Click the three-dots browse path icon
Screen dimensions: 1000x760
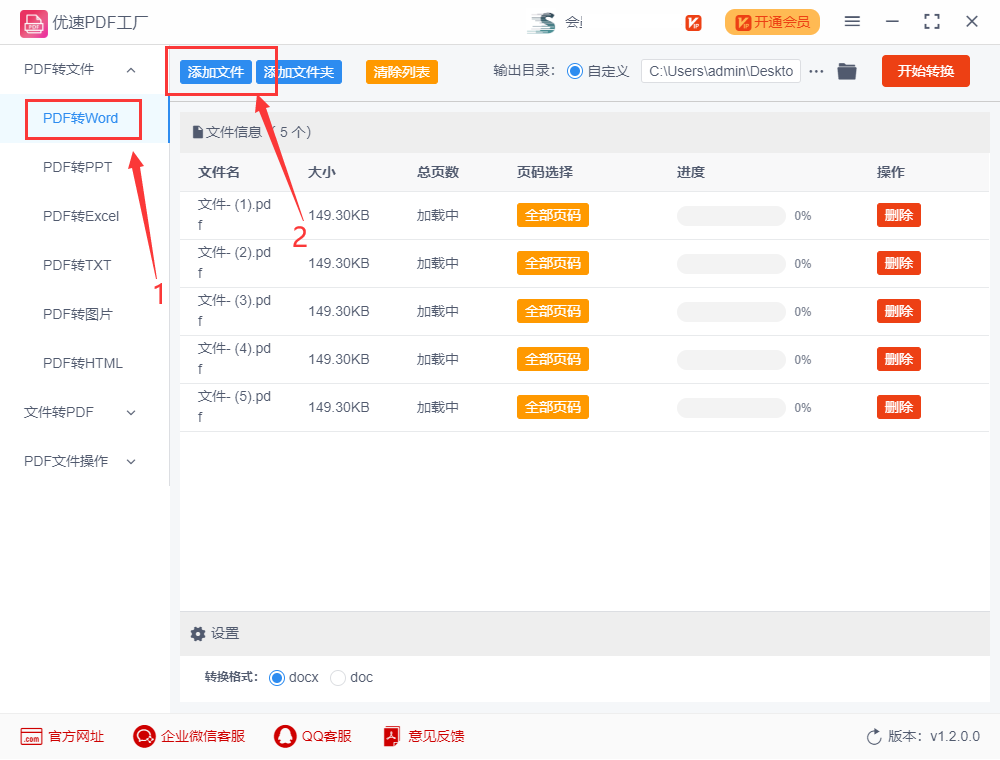tap(816, 71)
